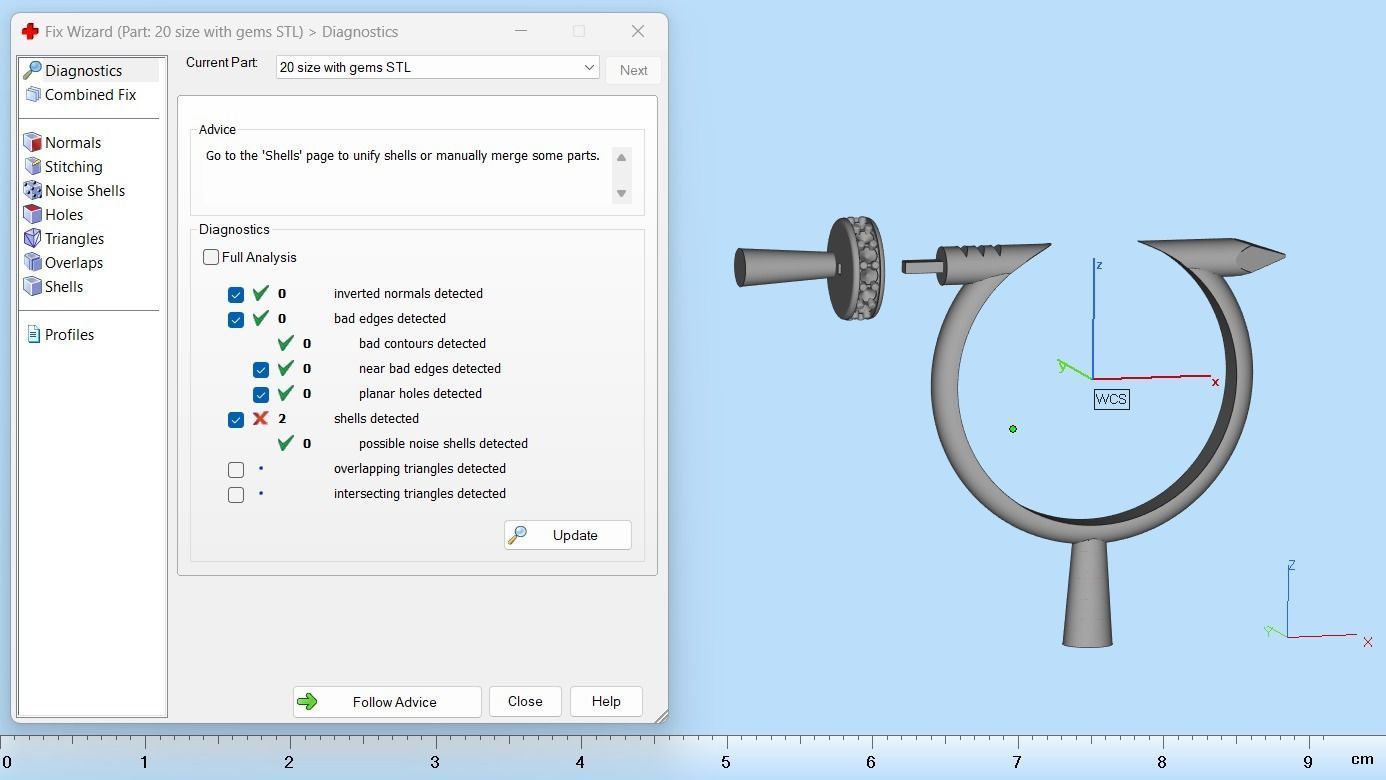
Task: Click the advice text about Shells page
Action: tap(403, 156)
